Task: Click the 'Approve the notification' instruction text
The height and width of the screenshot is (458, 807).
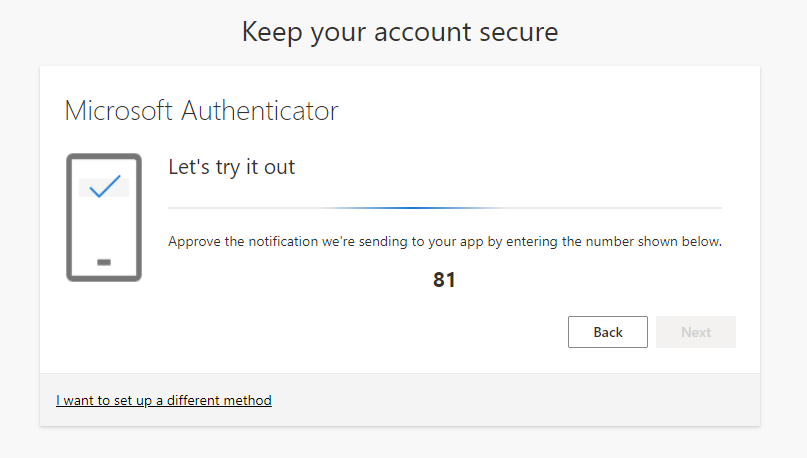Action: point(445,241)
